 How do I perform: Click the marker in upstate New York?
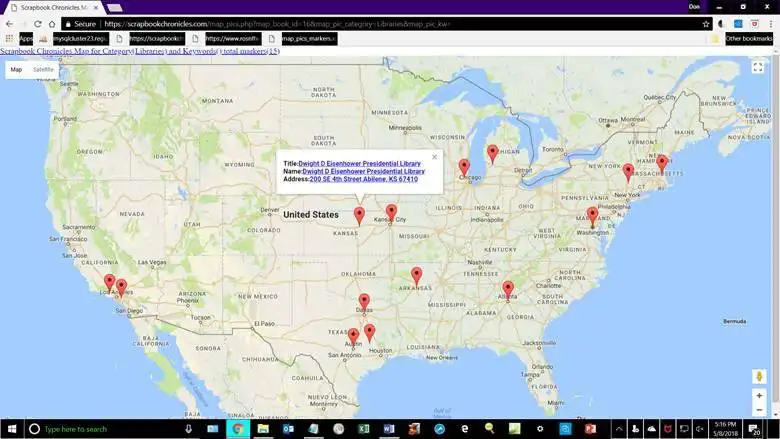[x=628, y=173]
